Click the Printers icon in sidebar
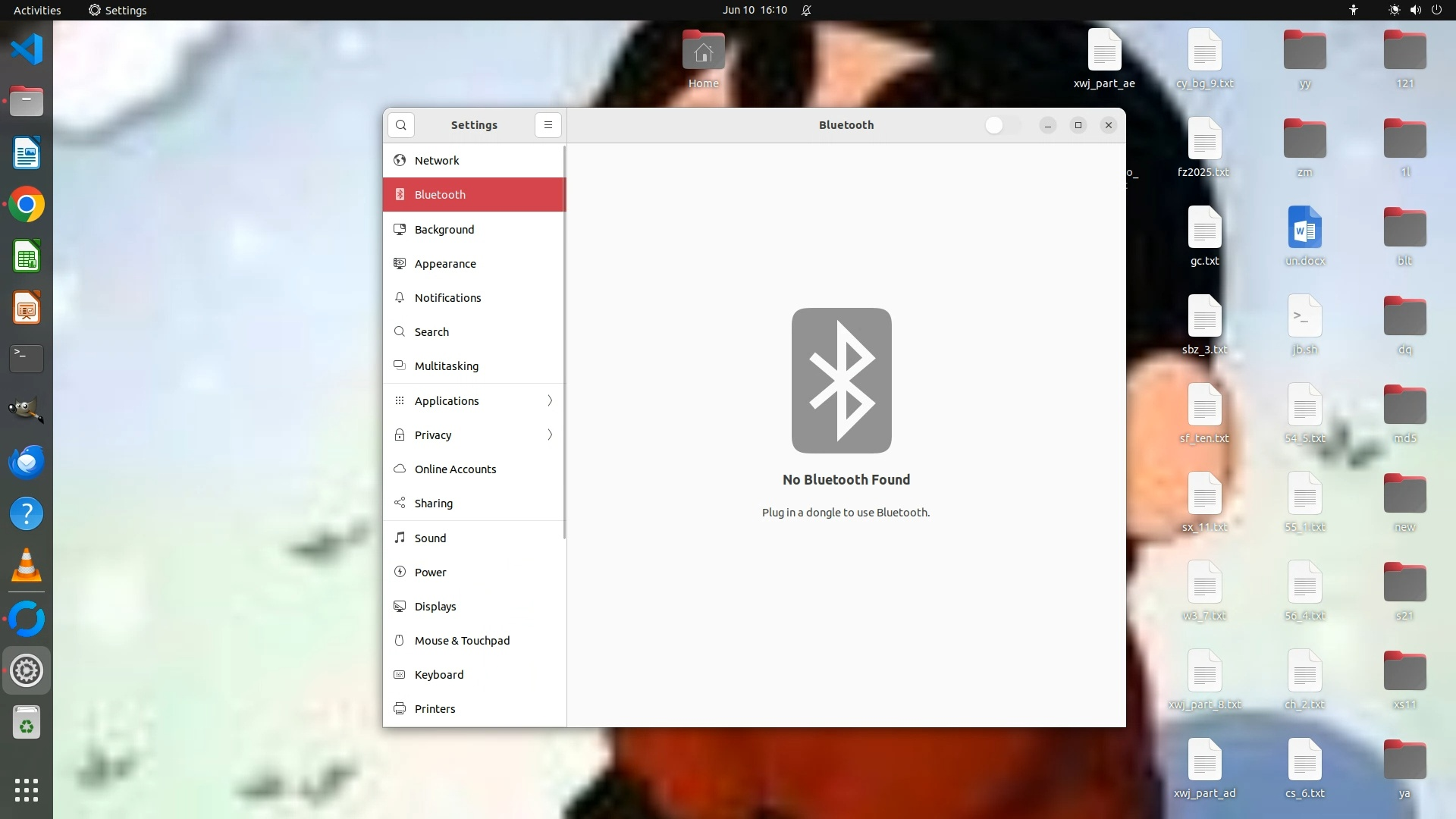This screenshot has height=819, width=1456. [400, 708]
